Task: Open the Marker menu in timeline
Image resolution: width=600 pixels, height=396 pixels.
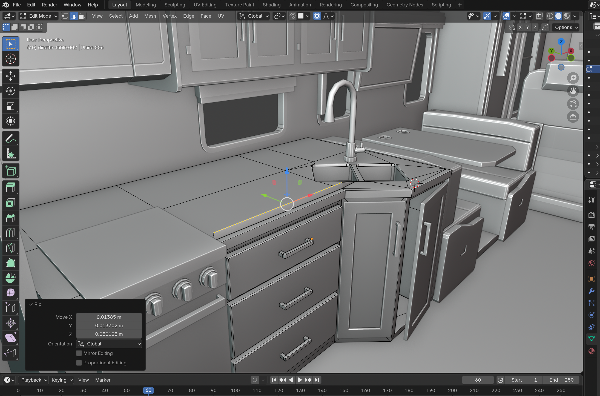Action: pos(103,380)
